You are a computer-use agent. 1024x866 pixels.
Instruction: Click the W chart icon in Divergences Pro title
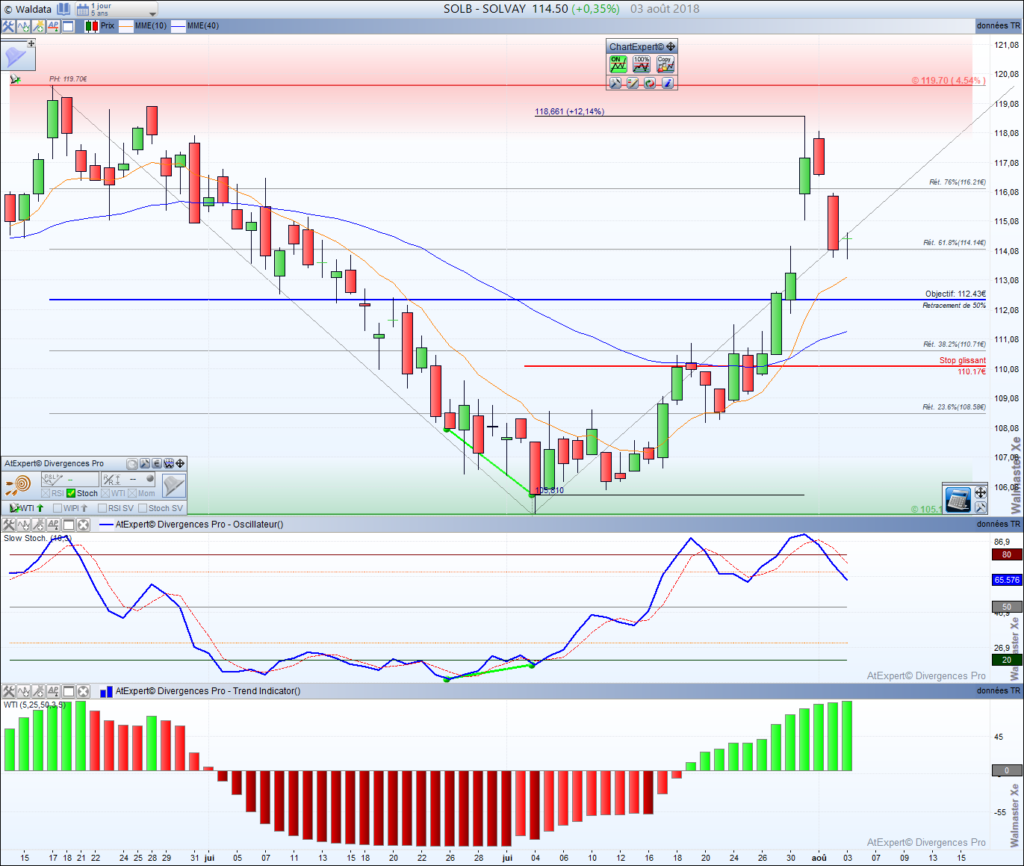(x=168, y=464)
